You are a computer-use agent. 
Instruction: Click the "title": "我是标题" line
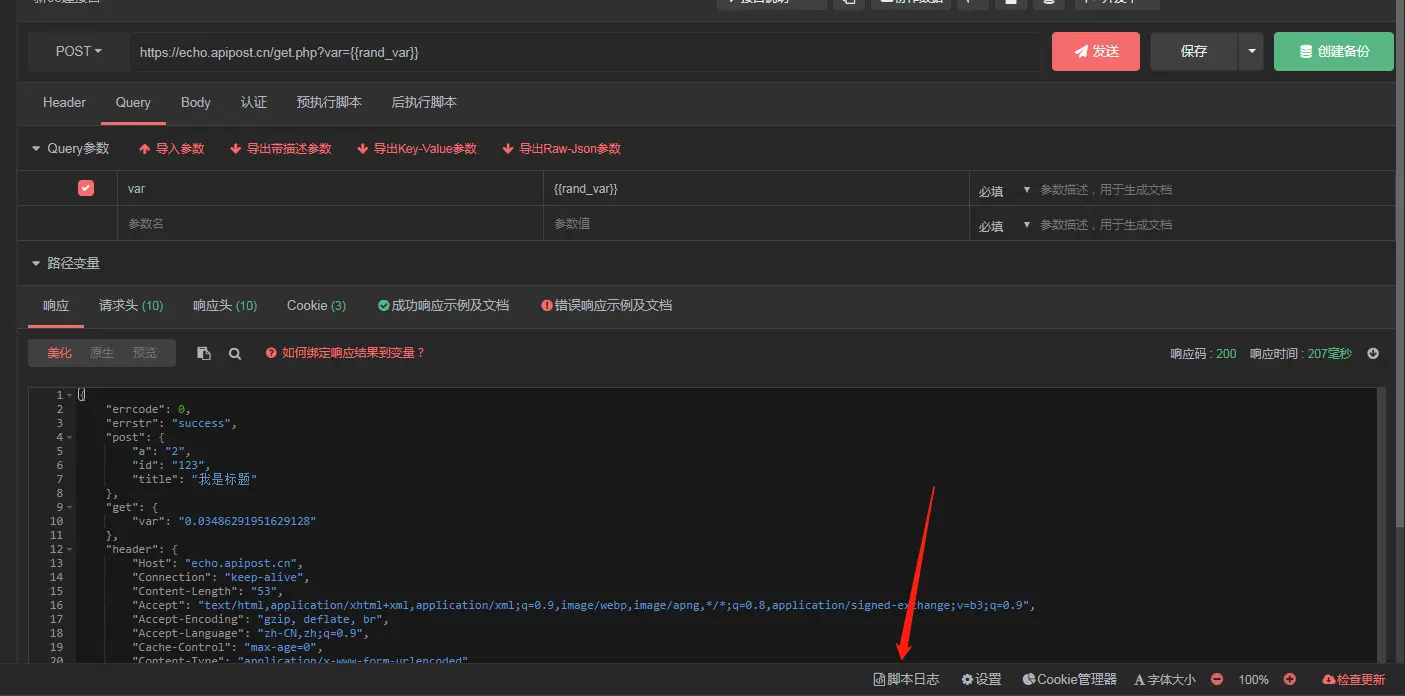point(195,479)
